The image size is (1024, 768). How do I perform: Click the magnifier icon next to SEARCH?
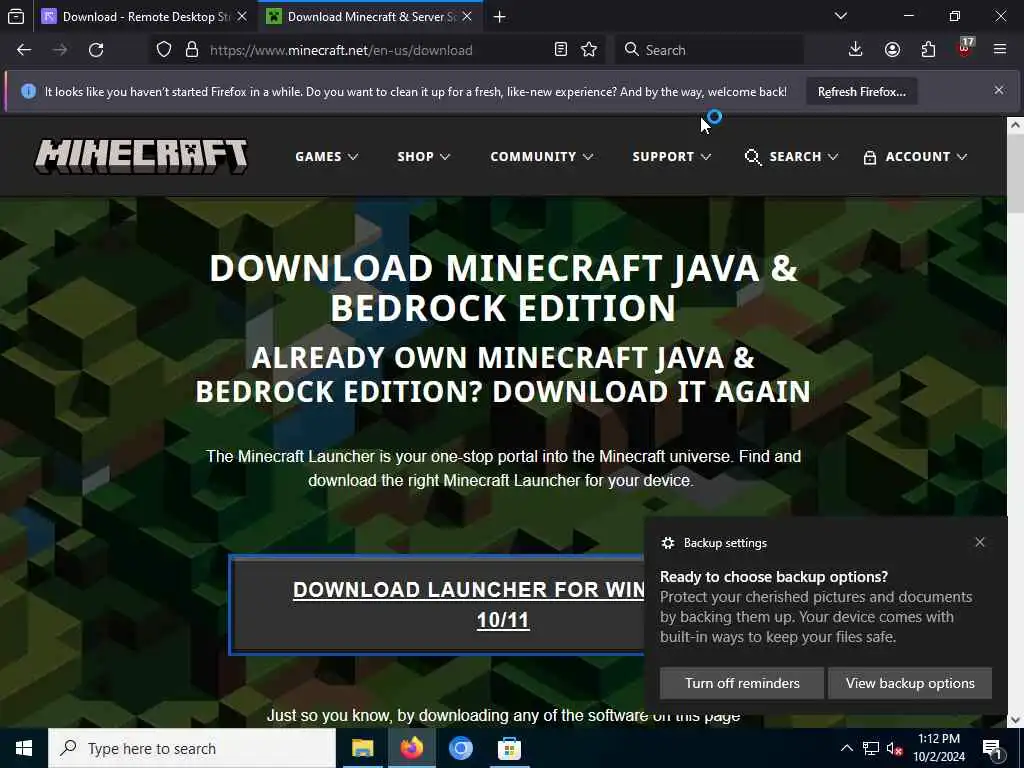click(x=753, y=157)
